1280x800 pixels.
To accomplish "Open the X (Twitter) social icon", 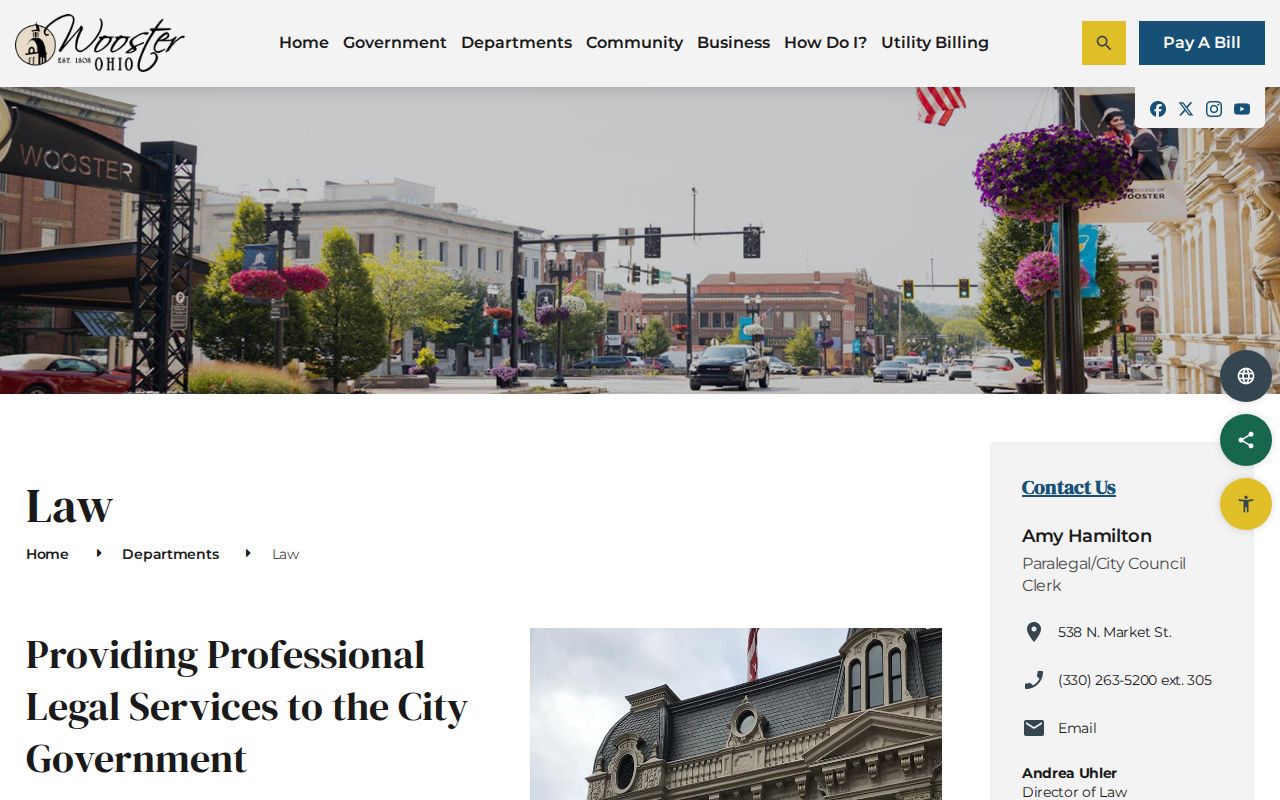I will click(1186, 109).
